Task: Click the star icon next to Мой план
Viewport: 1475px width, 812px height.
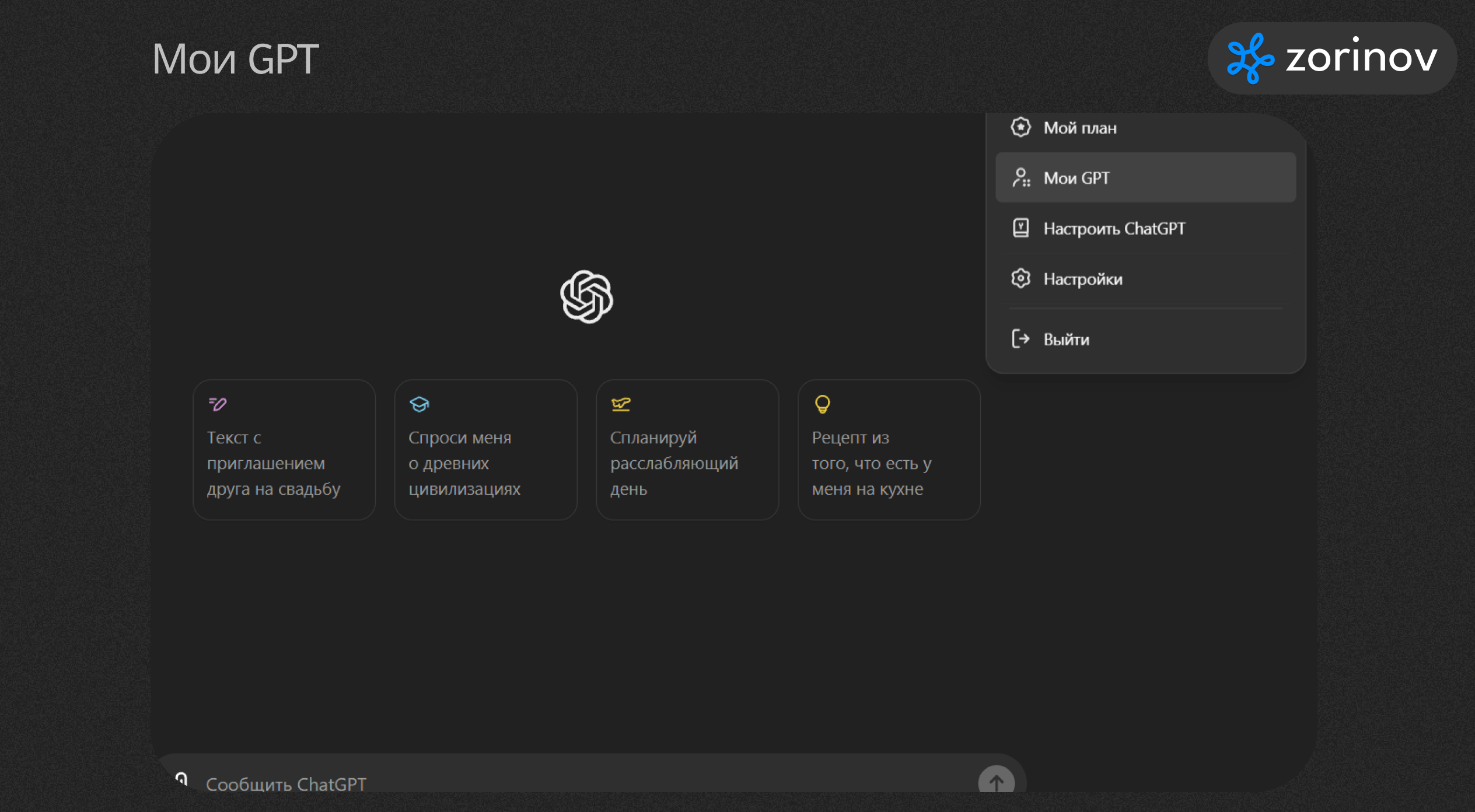Action: 1020,127
